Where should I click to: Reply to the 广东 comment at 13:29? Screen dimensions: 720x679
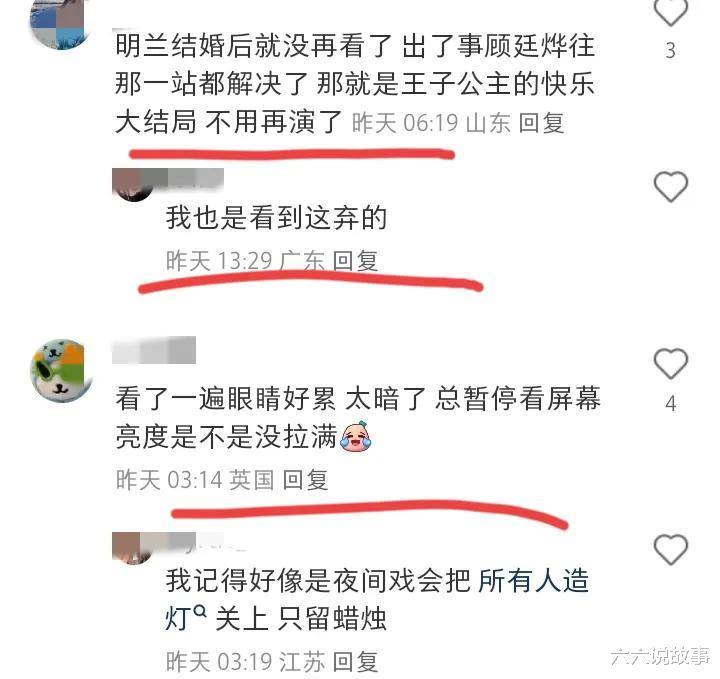point(355,260)
